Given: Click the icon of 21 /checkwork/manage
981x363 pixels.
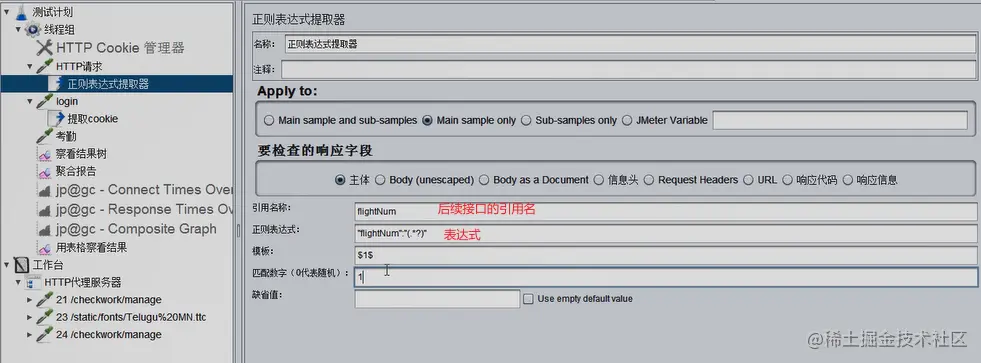Looking at the screenshot, I should (44, 300).
